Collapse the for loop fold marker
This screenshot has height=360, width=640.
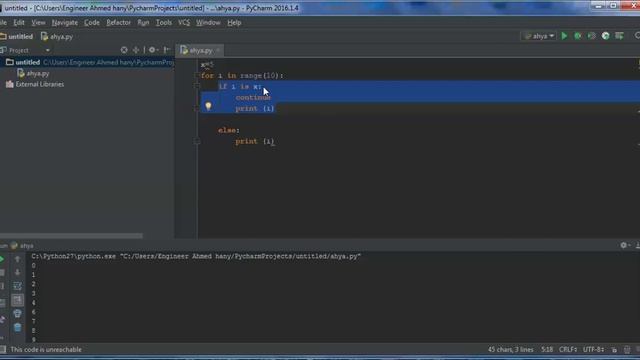point(197,76)
